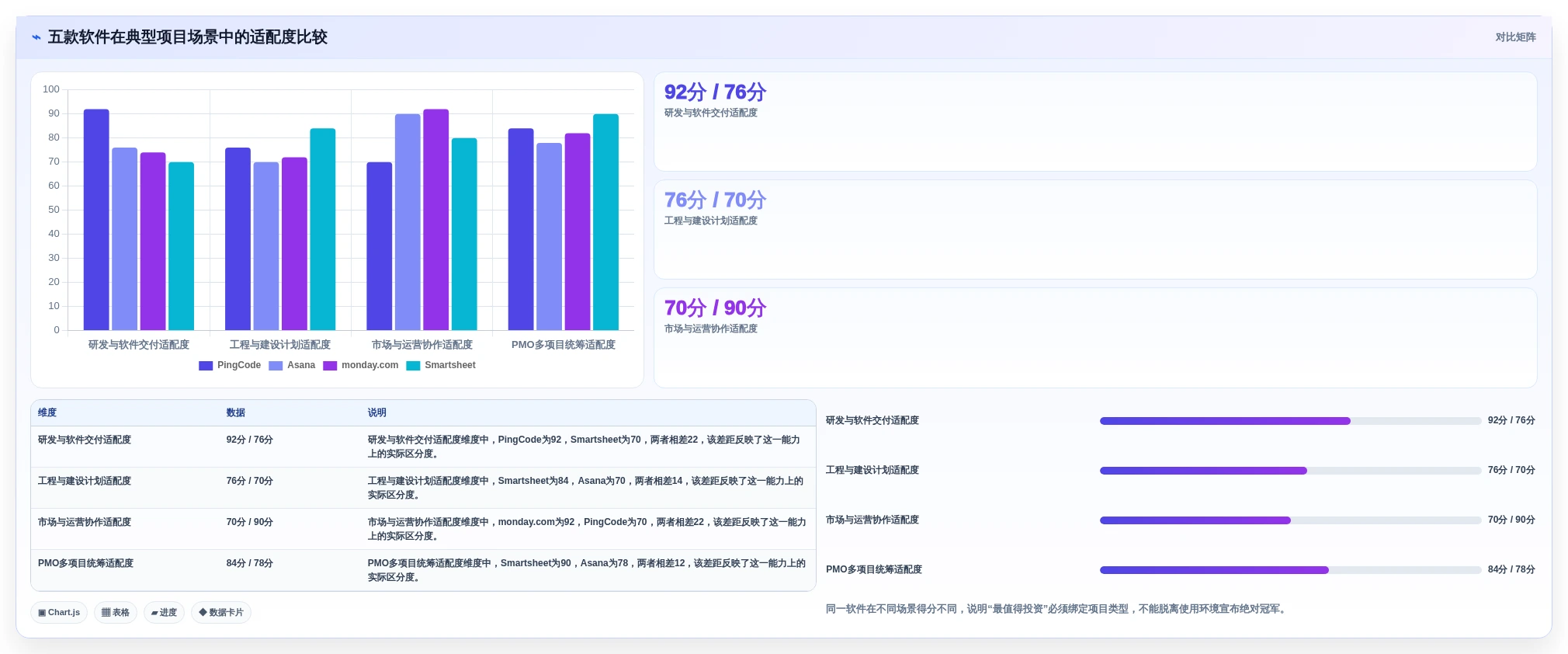Click PingCode bar in 市场与运营协作适配度 chart group

[x=380, y=246]
